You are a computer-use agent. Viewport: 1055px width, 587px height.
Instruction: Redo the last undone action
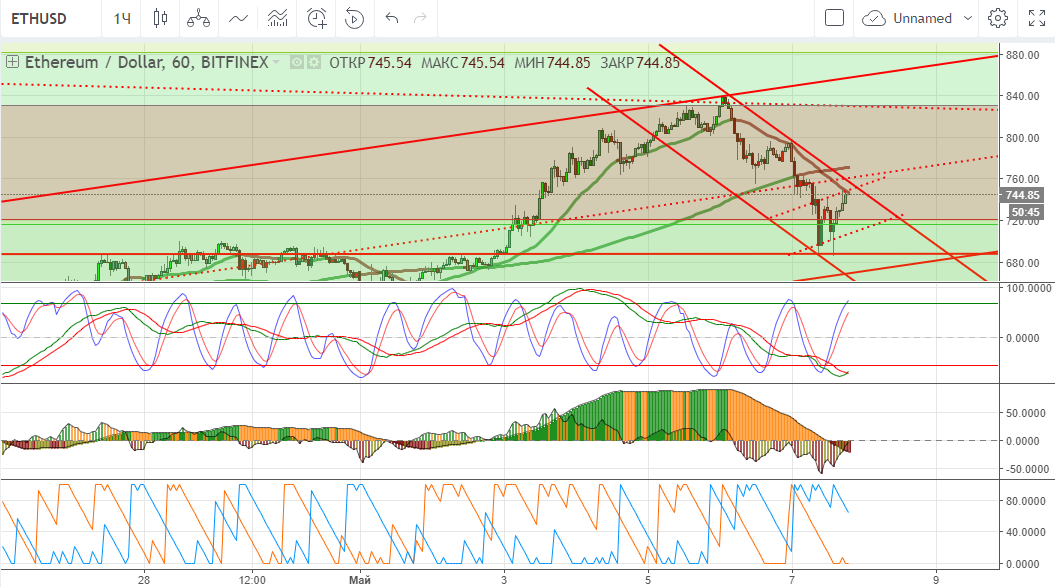click(x=420, y=18)
